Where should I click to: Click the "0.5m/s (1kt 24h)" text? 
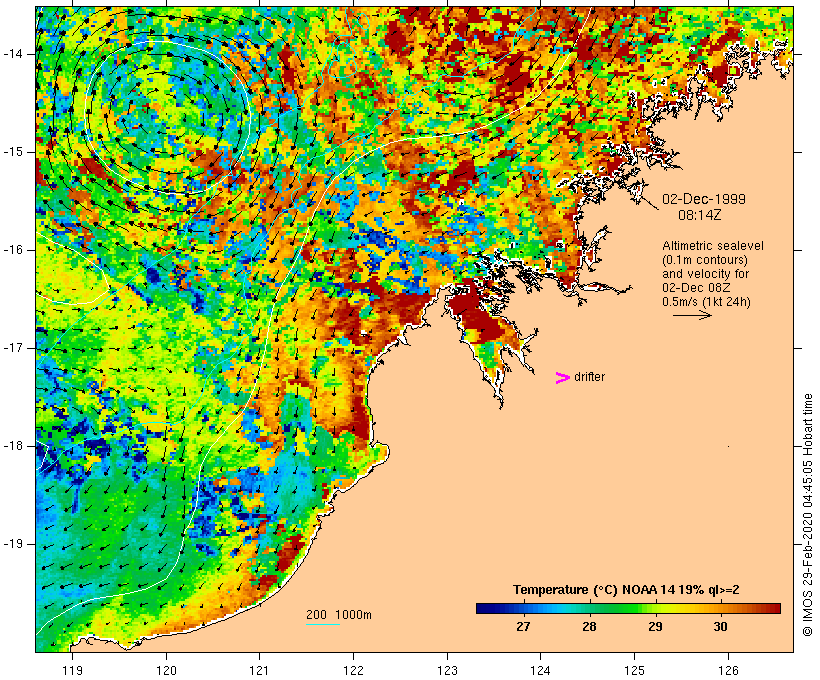[706, 302]
